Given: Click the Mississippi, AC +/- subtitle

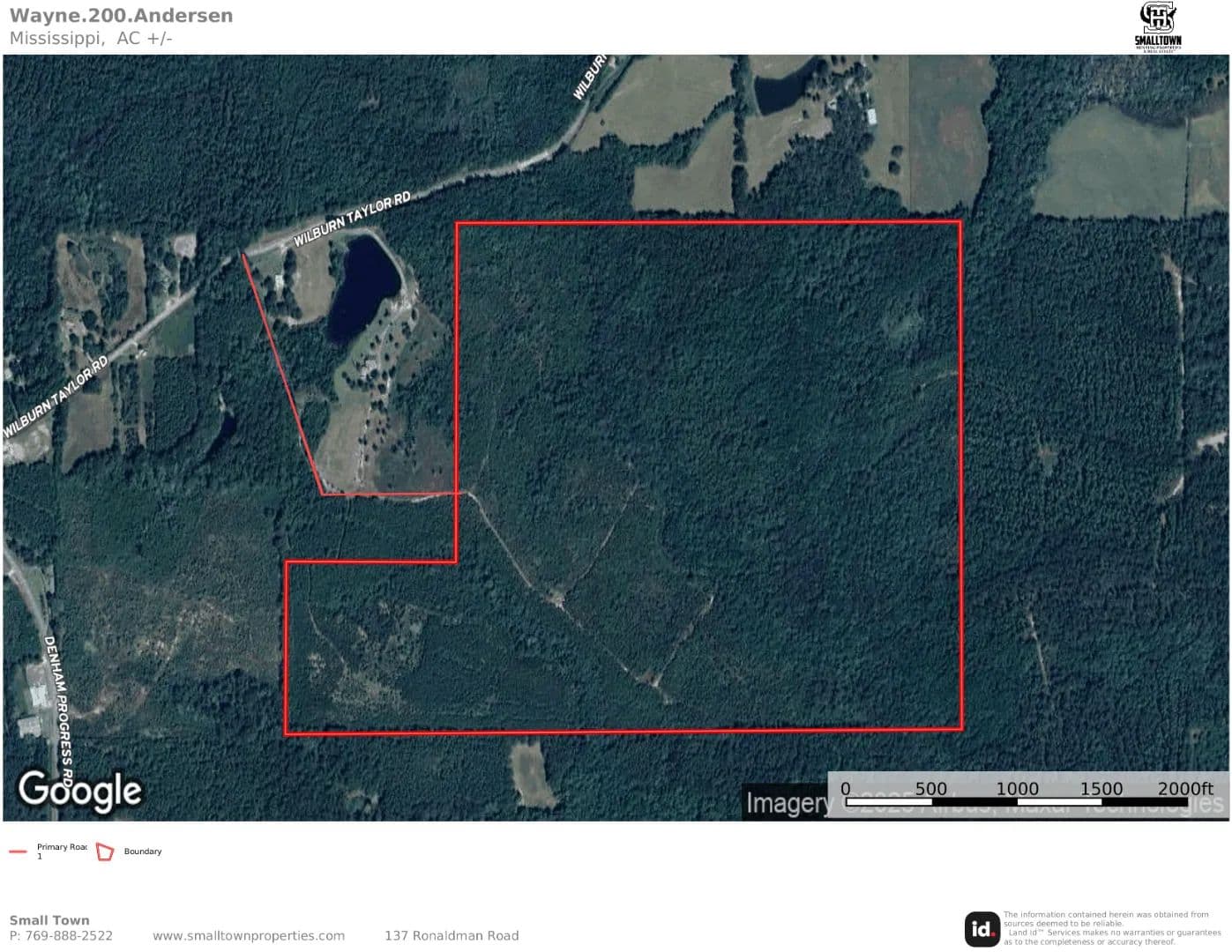Looking at the screenshot, I should coord(91,38).
